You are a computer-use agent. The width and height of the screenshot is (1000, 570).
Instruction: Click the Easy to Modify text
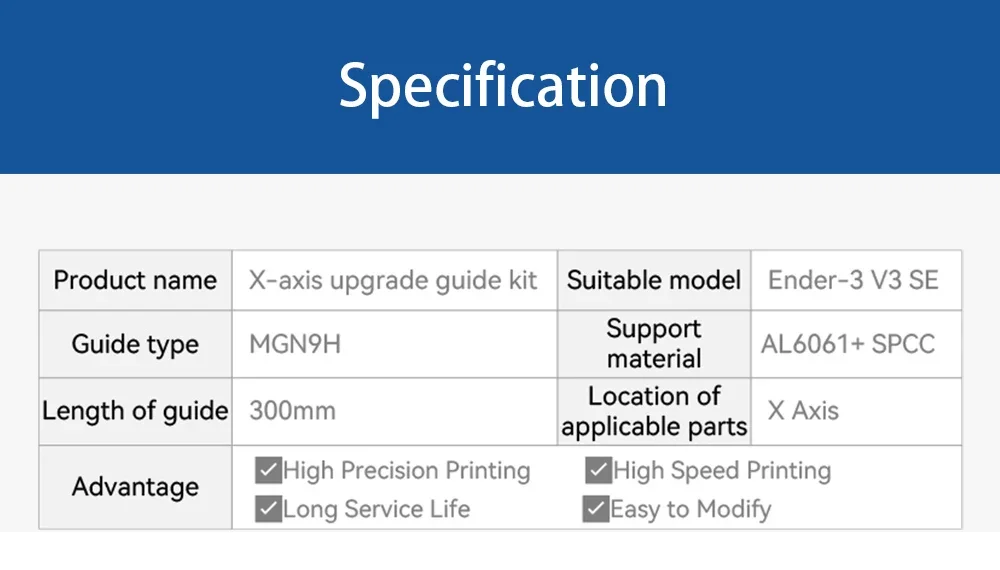coord(691,509)
